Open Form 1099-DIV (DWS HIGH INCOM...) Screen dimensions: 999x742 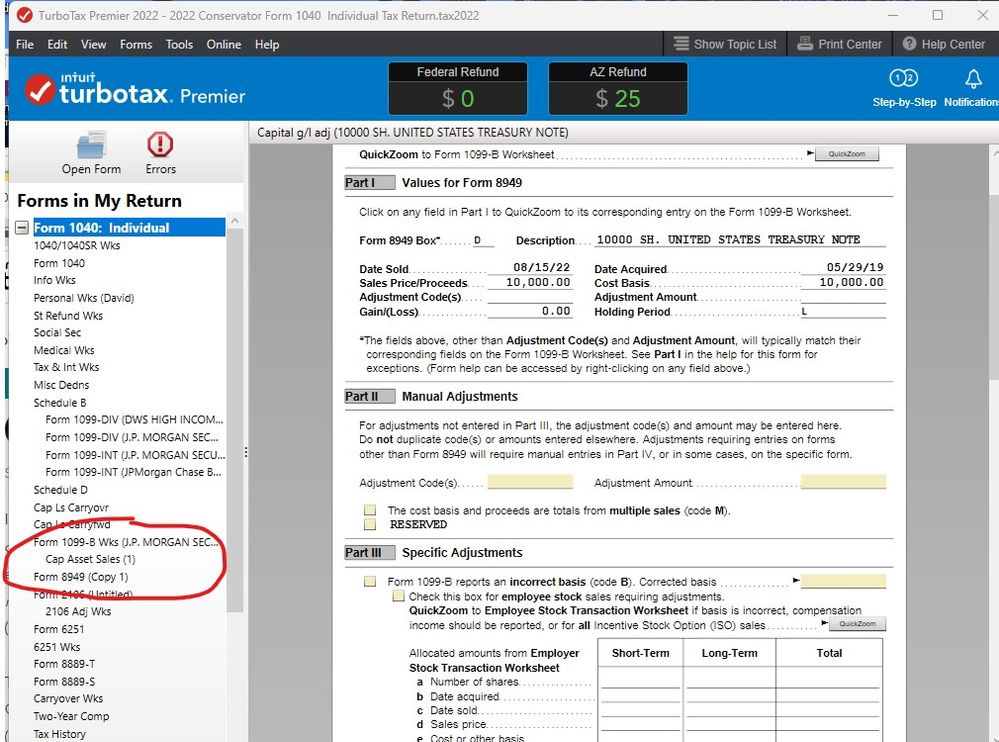pos(134,420)
